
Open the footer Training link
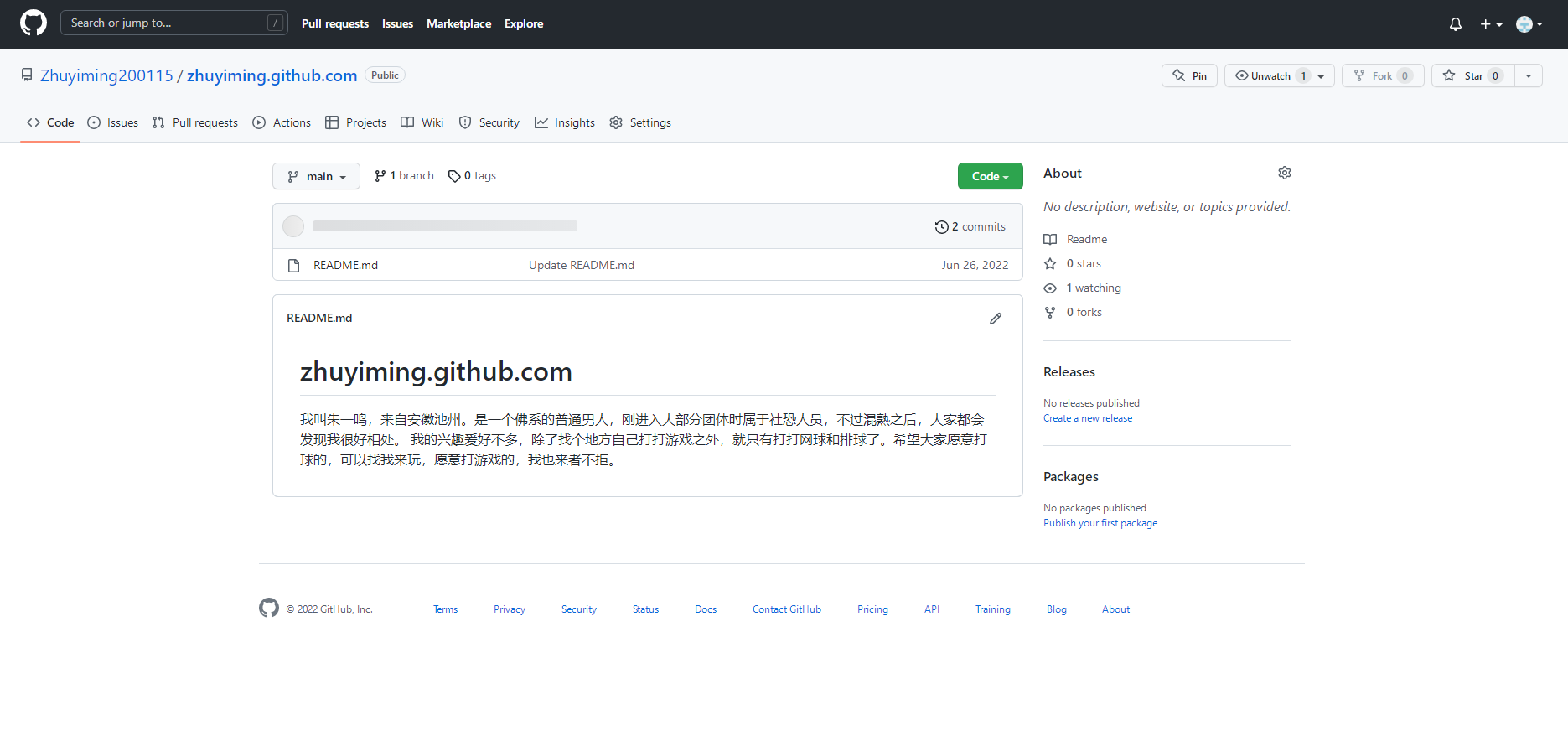(993, 609)
